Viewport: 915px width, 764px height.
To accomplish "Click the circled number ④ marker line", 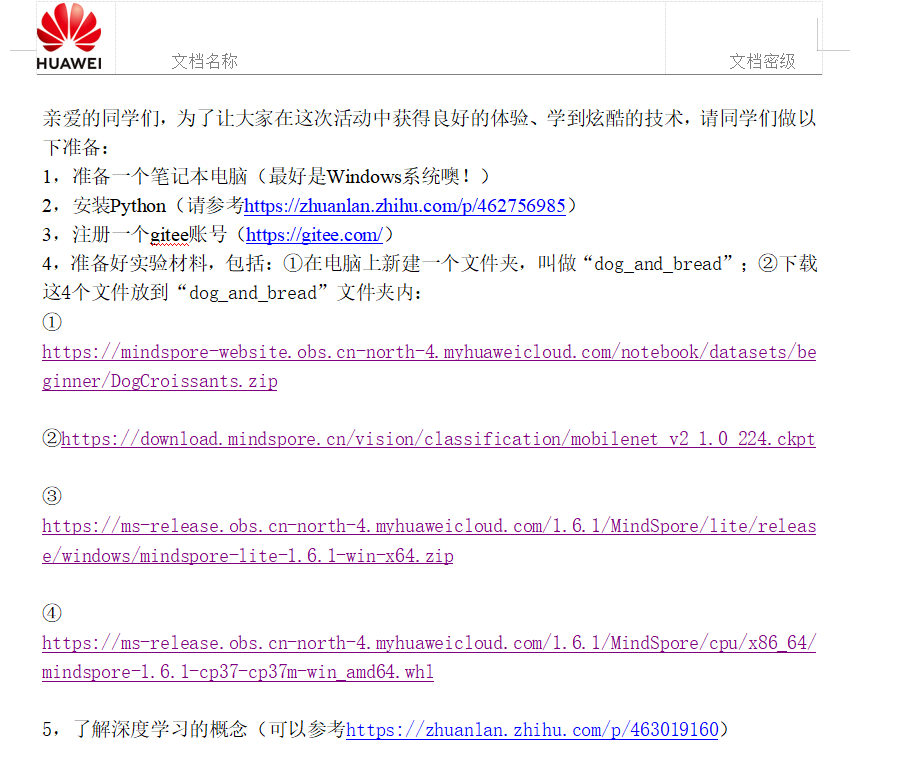I will tap(52, 613).
